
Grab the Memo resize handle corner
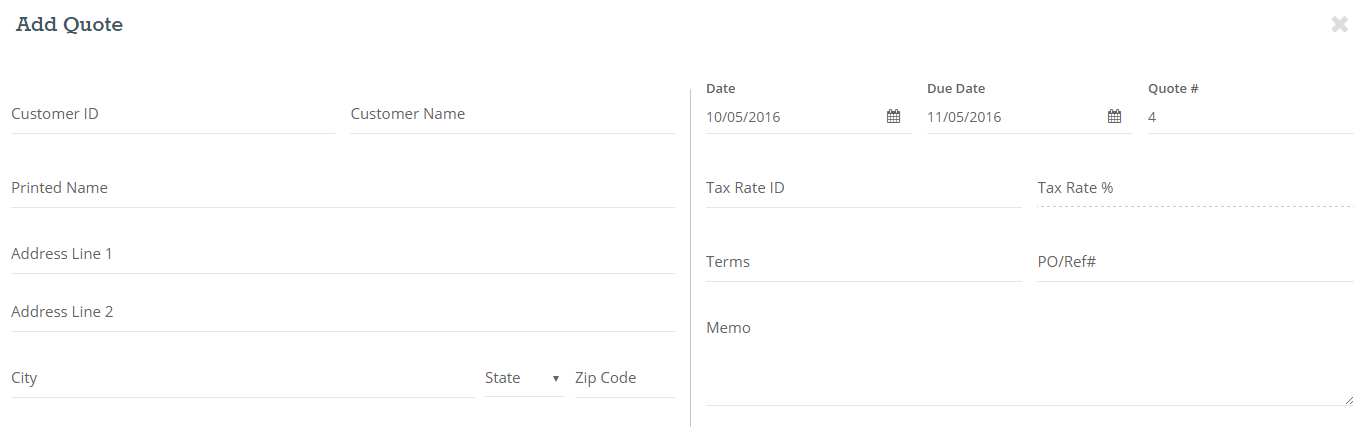[x=1349, y=399]
